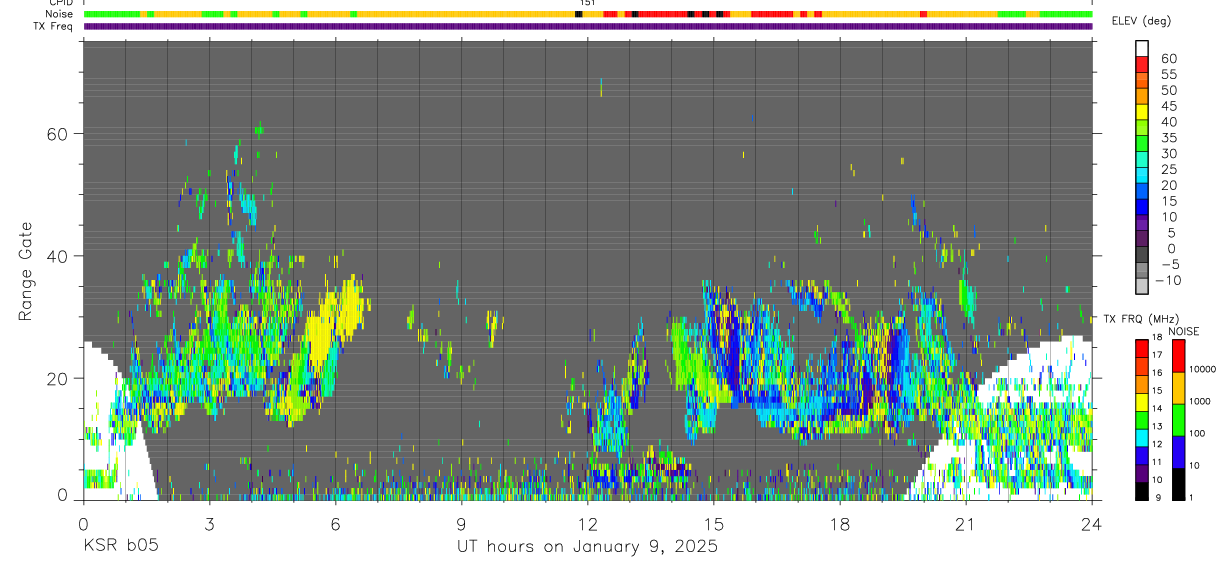The image size is (1228, 567).
Task: Click the 60 tick label on range gate axis
Action: click(x=60, y=133)
